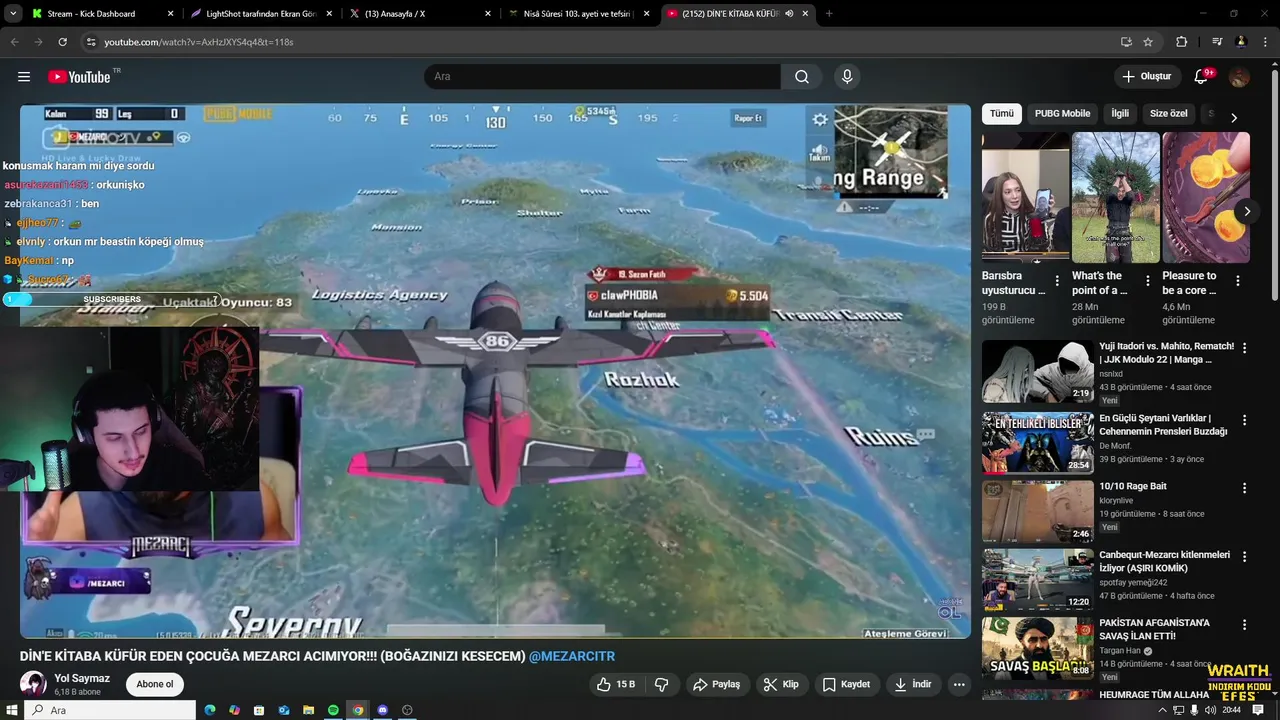Like the video with thumbs up
Screen dimensions: 1280x720
tap(616, 685)
